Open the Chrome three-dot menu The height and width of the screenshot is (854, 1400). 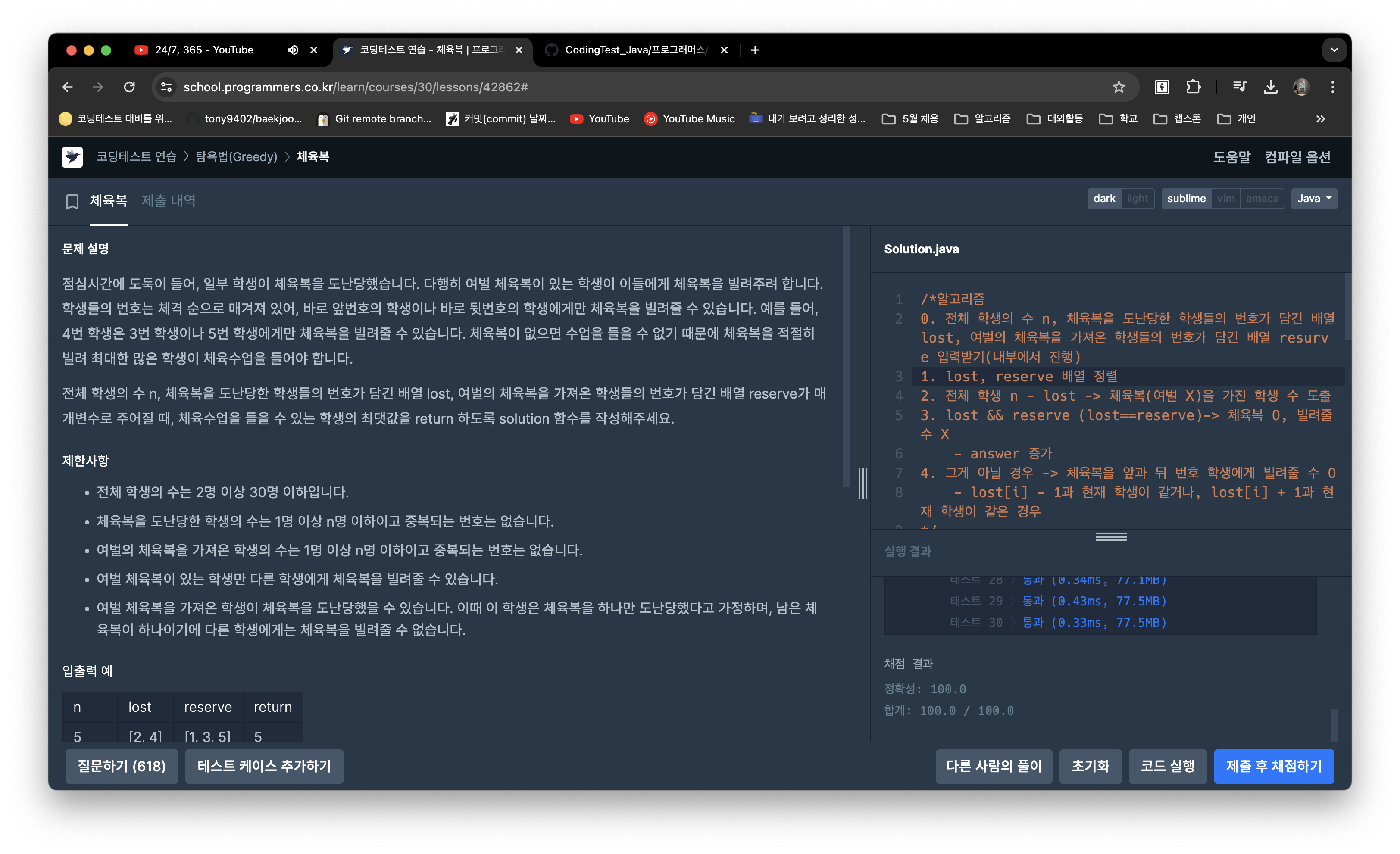1332,87
